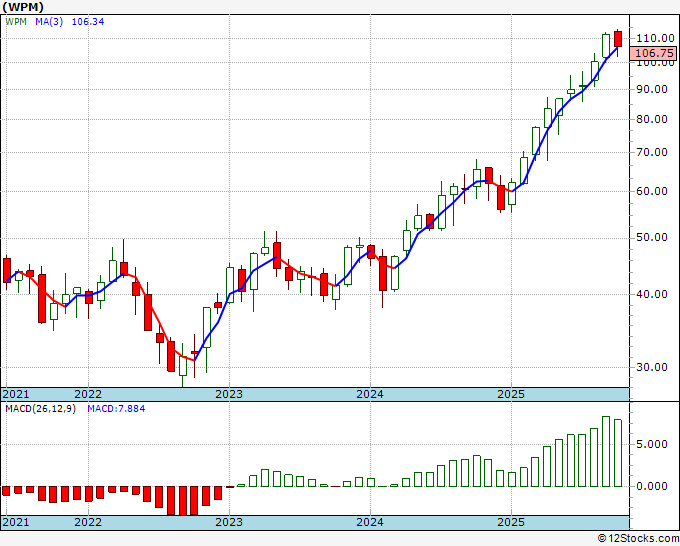Screen dimensions: 680x546
Task: Click the last green MACD bar on the right
Action: click(x=618, y=453)
